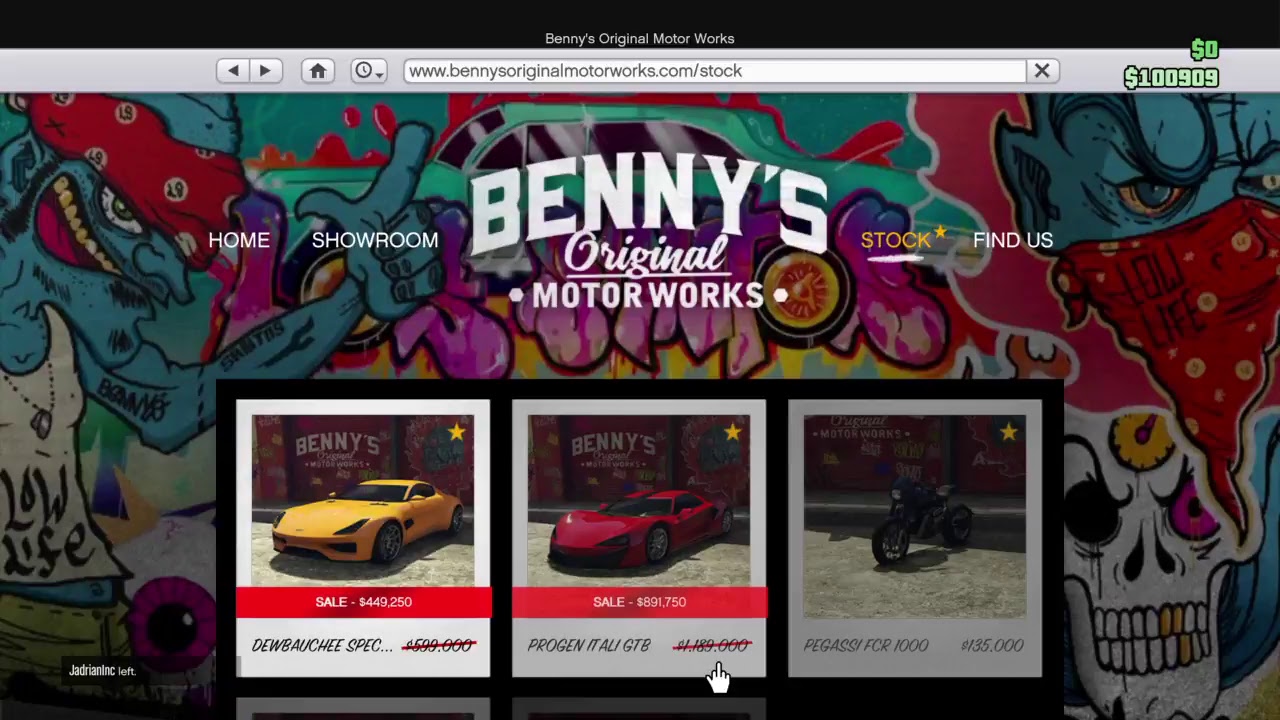
Task: Click the PROGEN ITALI GTB vehicle name
Action: tap(589, 646)
